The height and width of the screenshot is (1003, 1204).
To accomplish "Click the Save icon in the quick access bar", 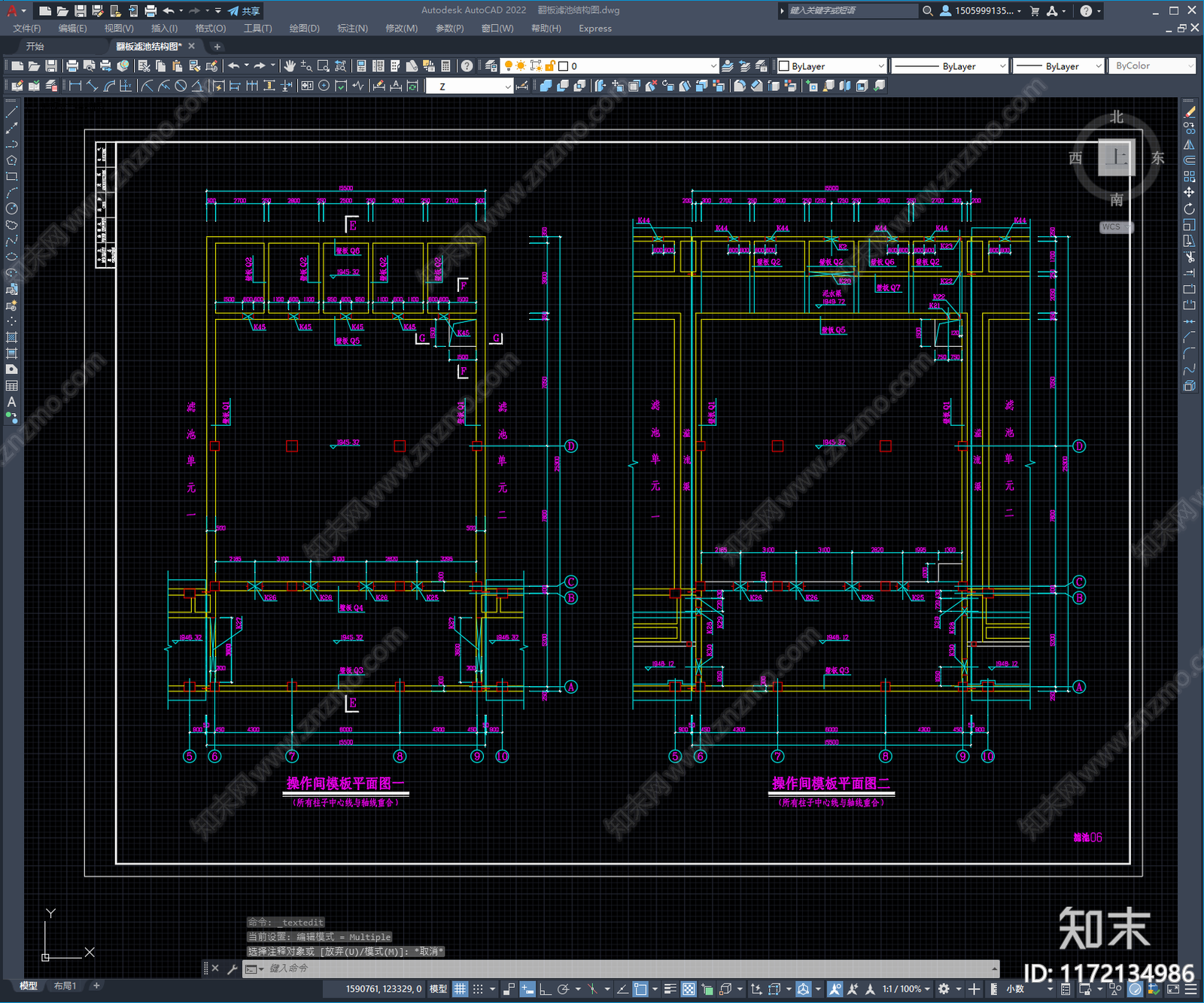I will (x=80, y=11).
